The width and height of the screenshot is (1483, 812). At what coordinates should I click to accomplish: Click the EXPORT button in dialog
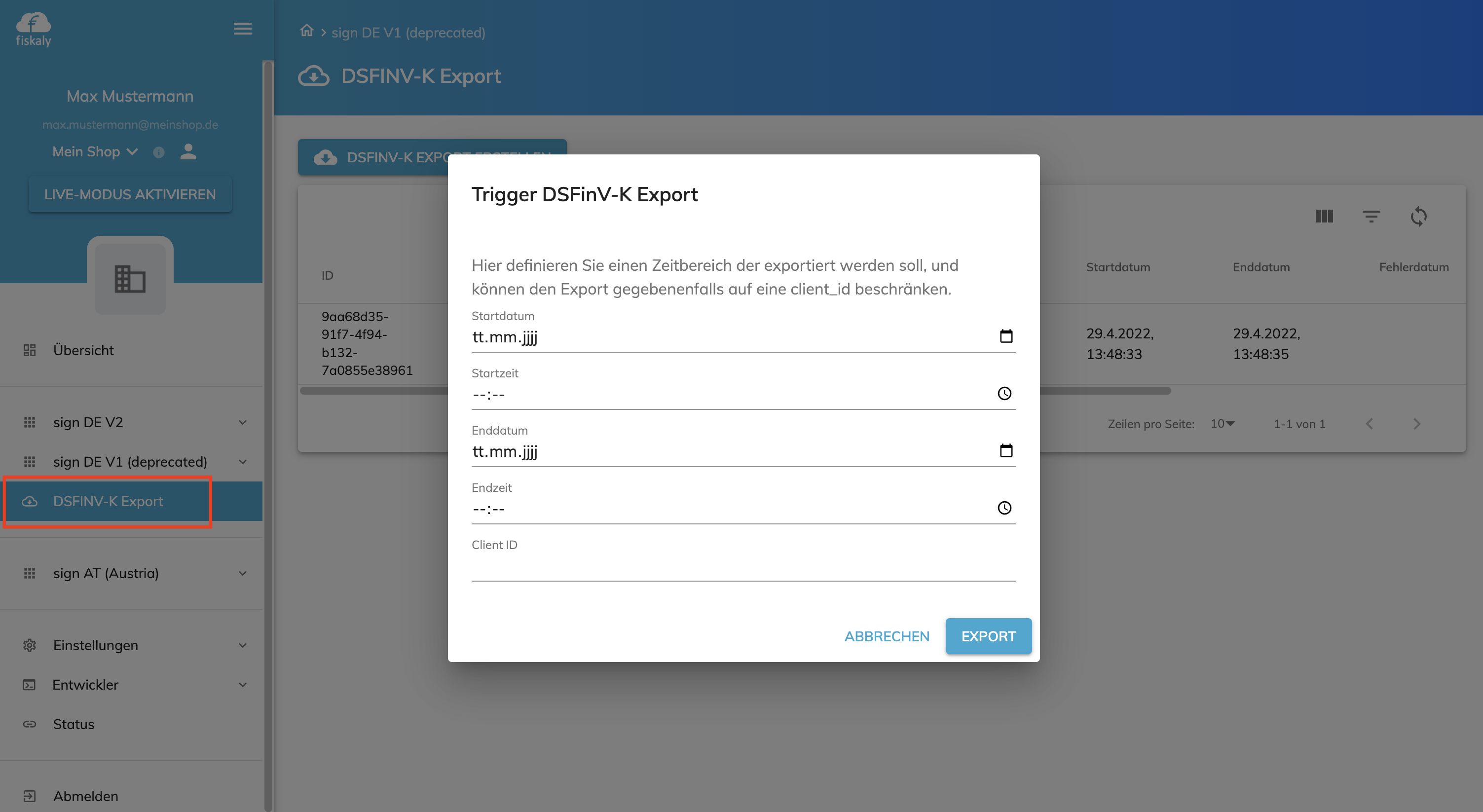(988, 636)
